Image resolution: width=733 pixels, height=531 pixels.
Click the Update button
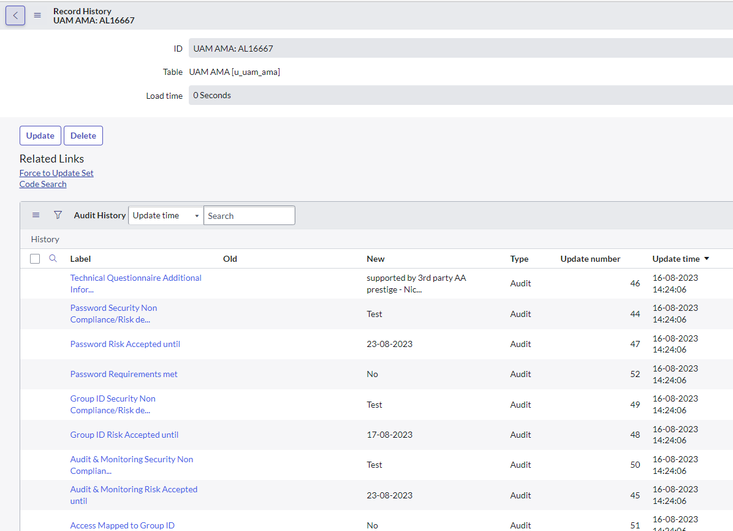(x=40, y=136)
